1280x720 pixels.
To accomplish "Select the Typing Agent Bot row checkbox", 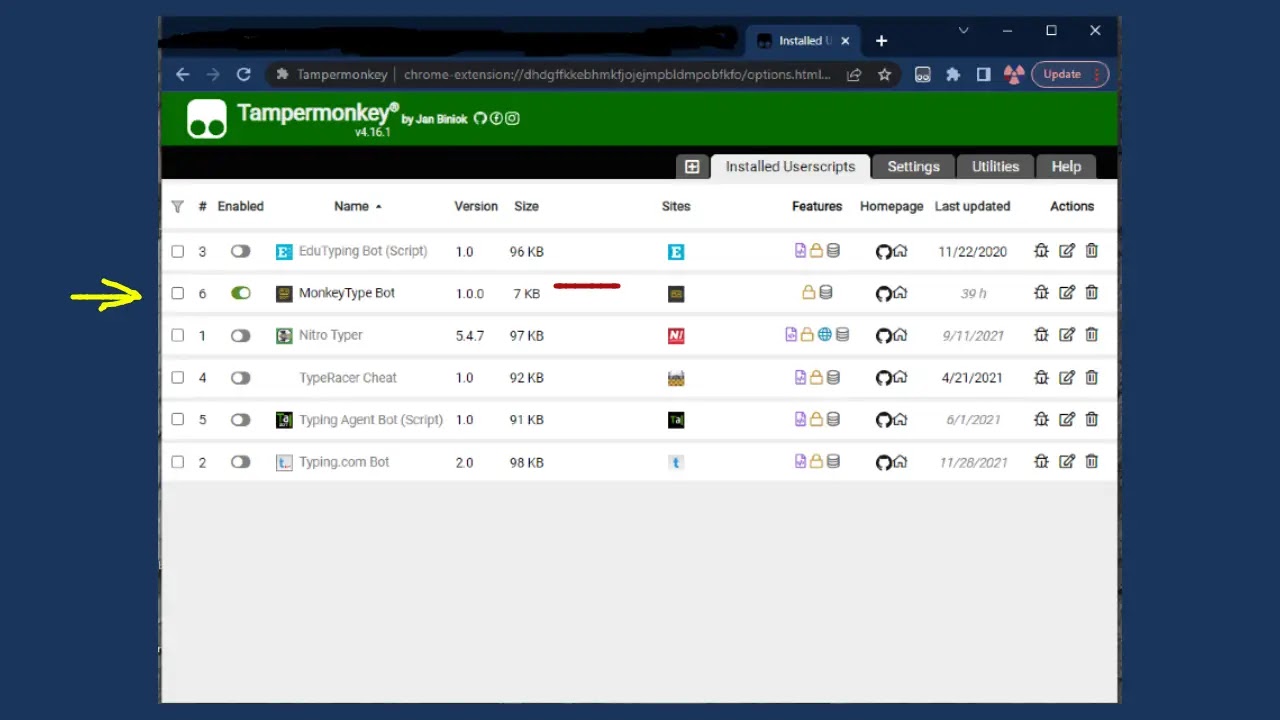I will click(177, 419).
